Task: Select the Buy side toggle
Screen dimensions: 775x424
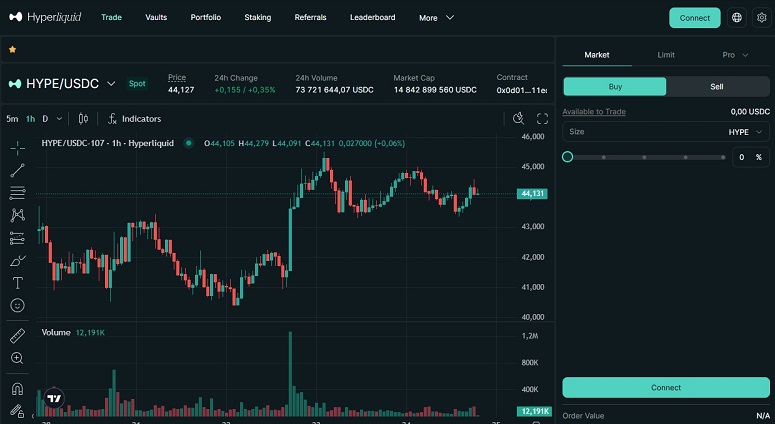Action: pos(615,86)
